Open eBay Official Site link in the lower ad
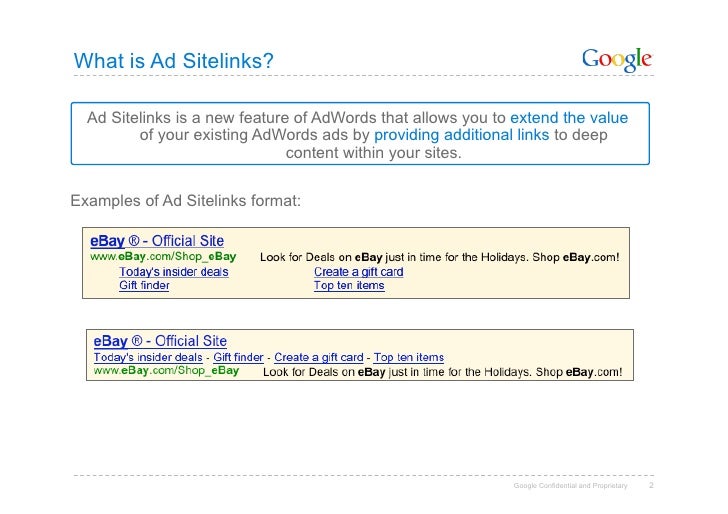Screen dimensions: 728x514 (x=160, y=342)
